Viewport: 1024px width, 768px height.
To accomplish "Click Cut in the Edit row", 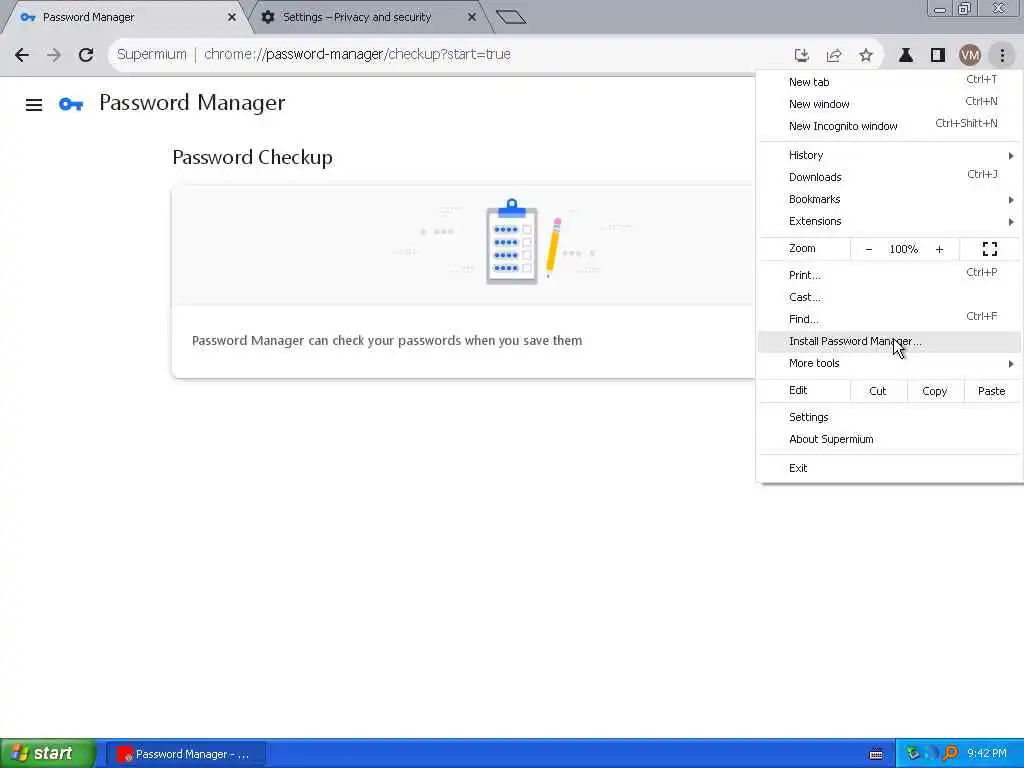I will pyautogui.click(x=878, y=391).
